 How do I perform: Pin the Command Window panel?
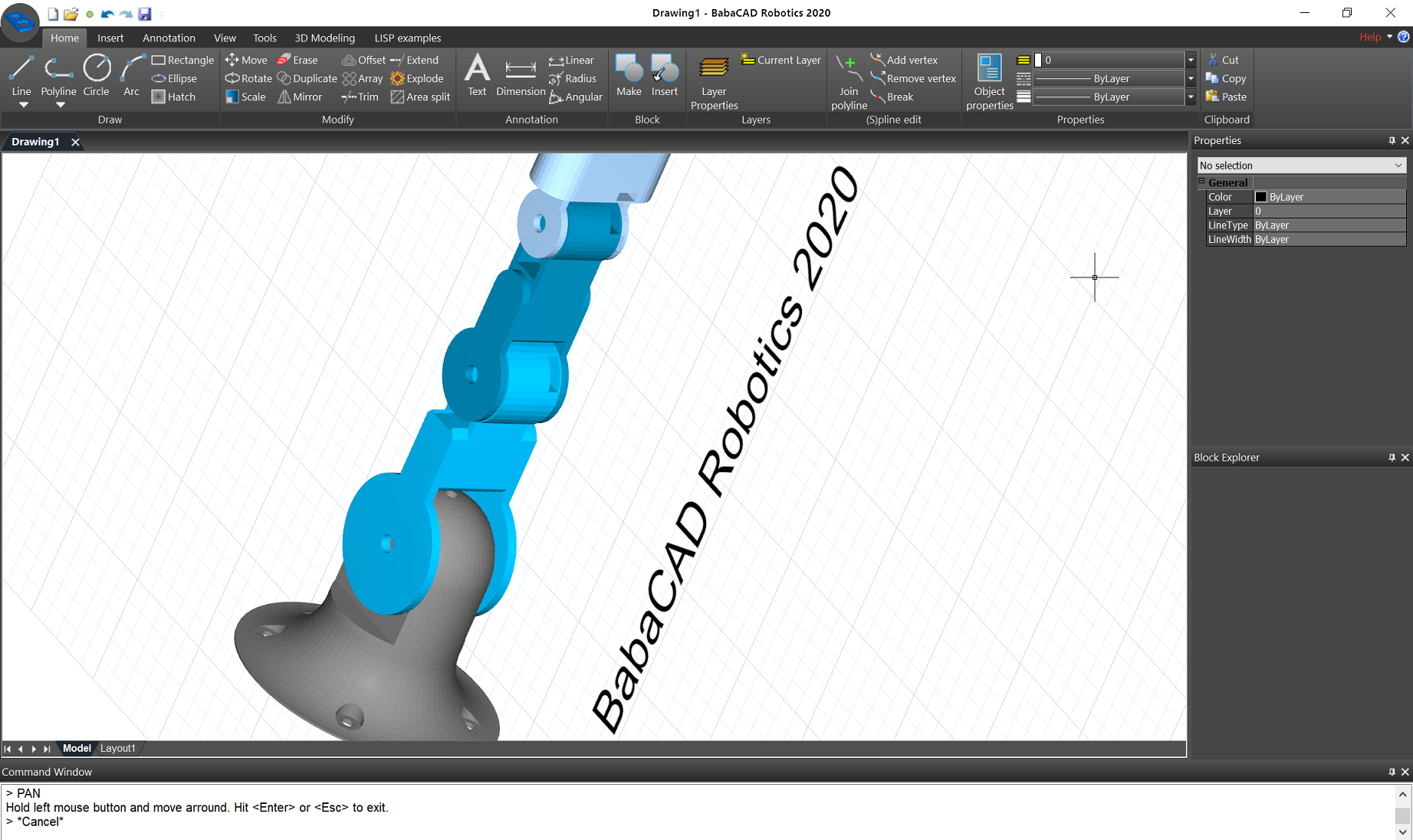[x=1392, y=772]
